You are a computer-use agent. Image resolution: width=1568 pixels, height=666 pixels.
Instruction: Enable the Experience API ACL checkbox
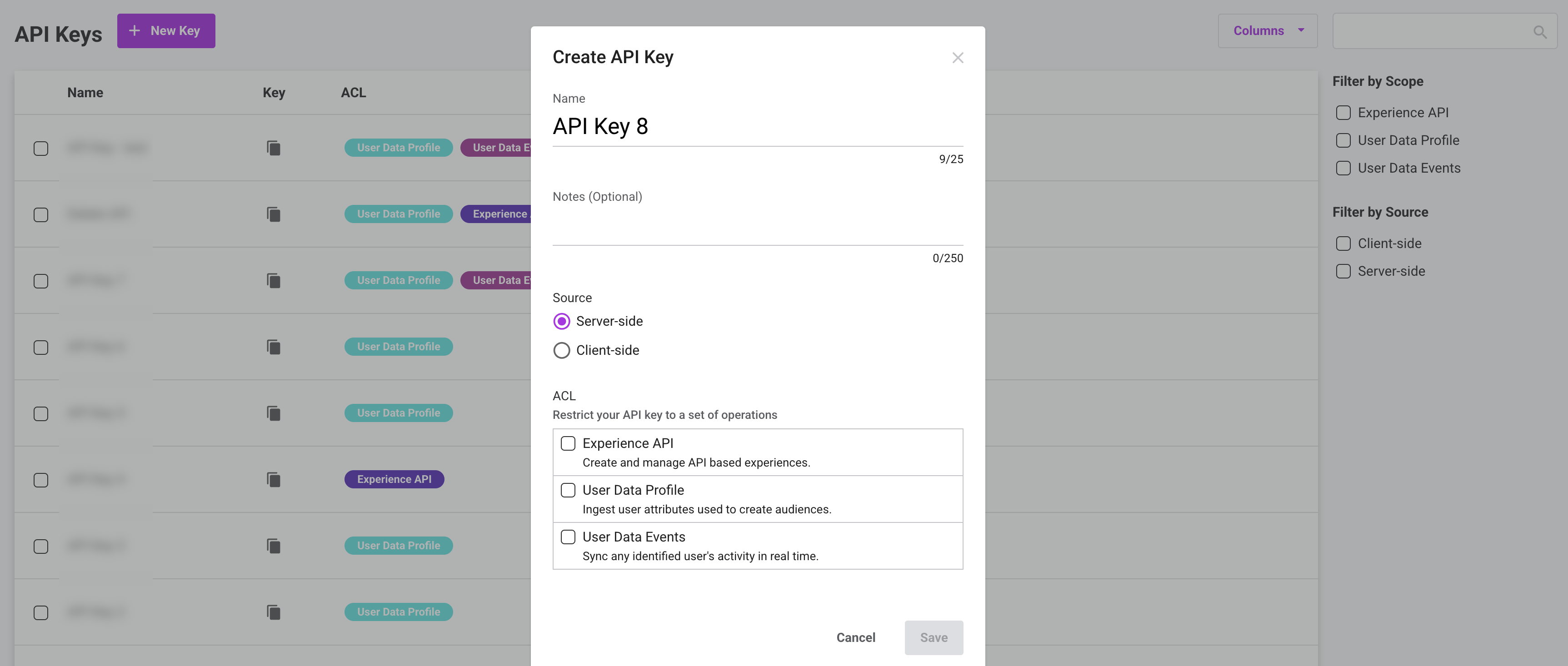point(568,443)
